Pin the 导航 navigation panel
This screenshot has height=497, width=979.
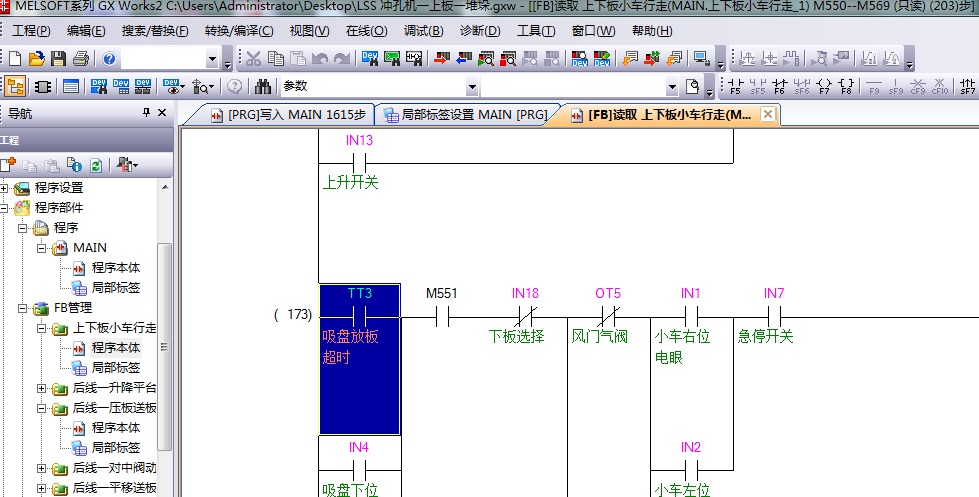click(x=146, y=113)
